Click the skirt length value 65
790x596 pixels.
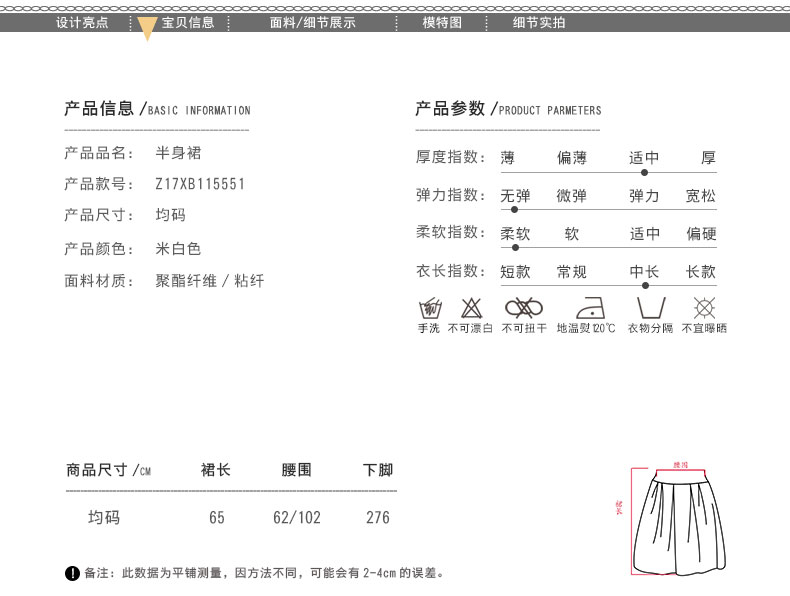[x=217, y=517]
